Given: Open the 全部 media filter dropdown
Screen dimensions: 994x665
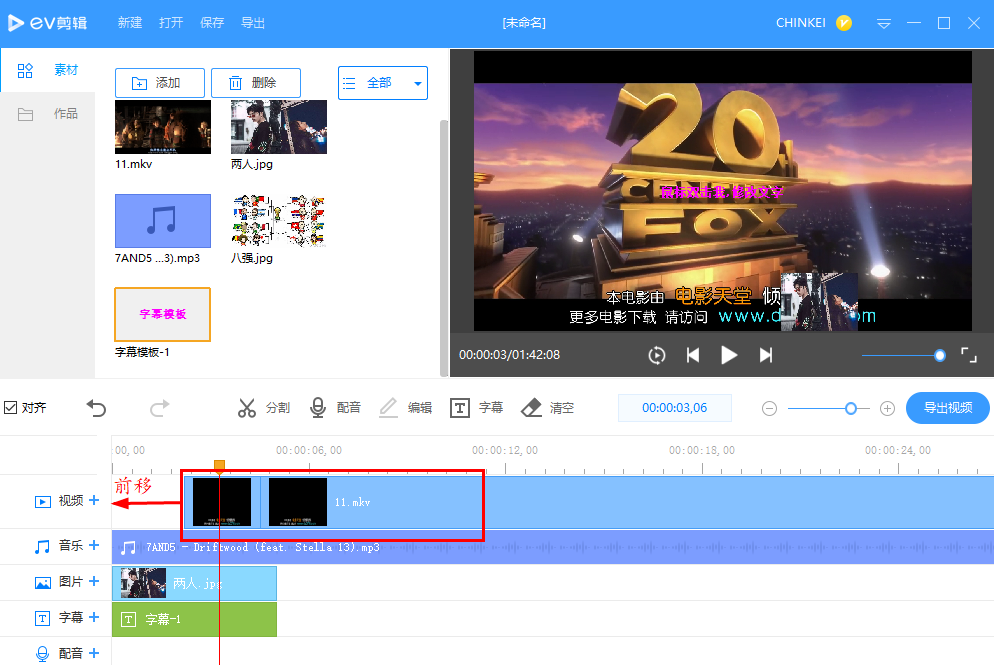Looking at the screenshot, I should (x=383, y=83).
